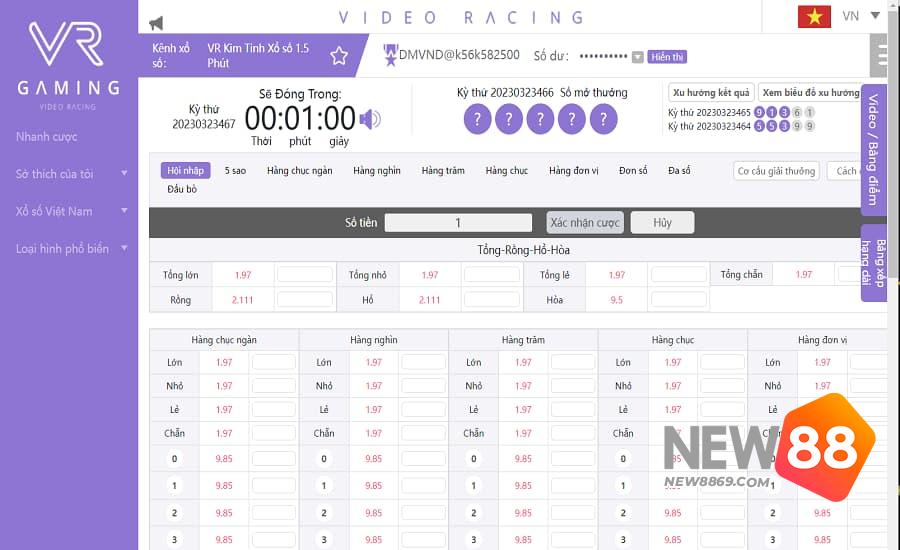Screen dimensions: 900x550
Task: Open the VN language dropdown
Action: pyautogui.click(x=863, y=16)
